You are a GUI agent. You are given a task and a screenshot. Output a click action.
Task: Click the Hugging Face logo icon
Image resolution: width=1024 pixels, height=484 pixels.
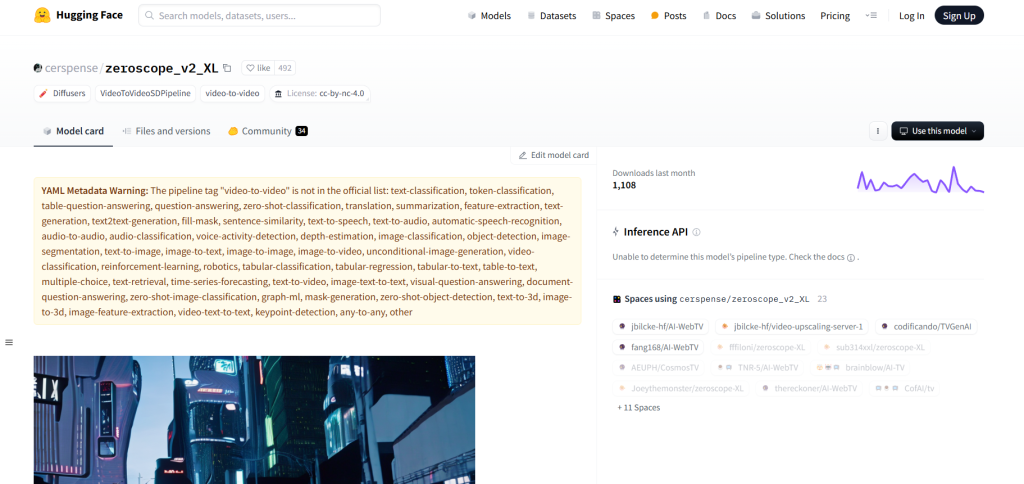[42, 16]
